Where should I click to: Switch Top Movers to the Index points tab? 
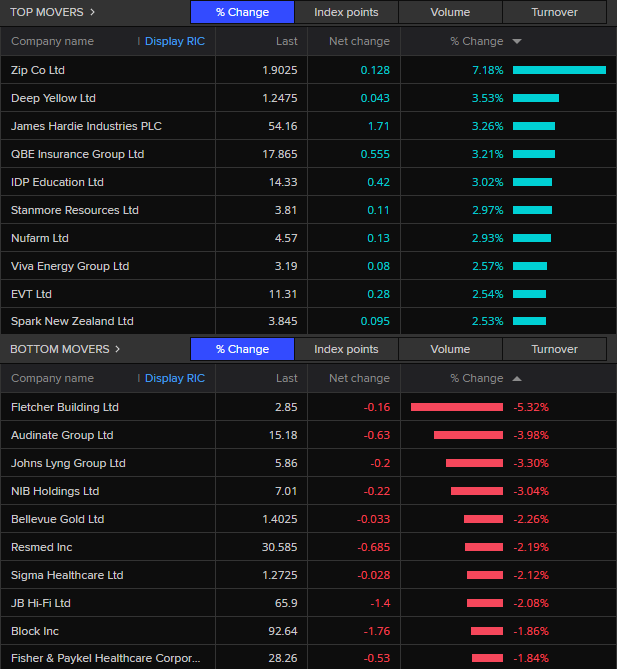click(x=346, y=12)
